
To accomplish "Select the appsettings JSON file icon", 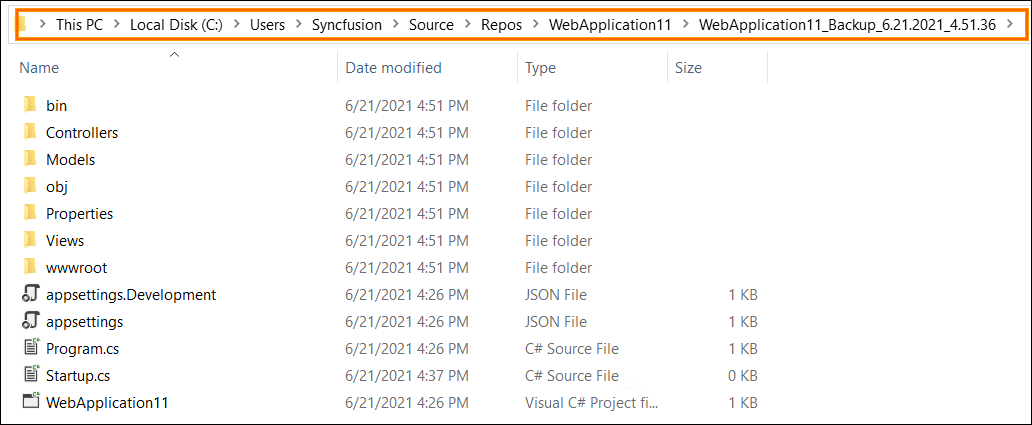I will (30, 321).
